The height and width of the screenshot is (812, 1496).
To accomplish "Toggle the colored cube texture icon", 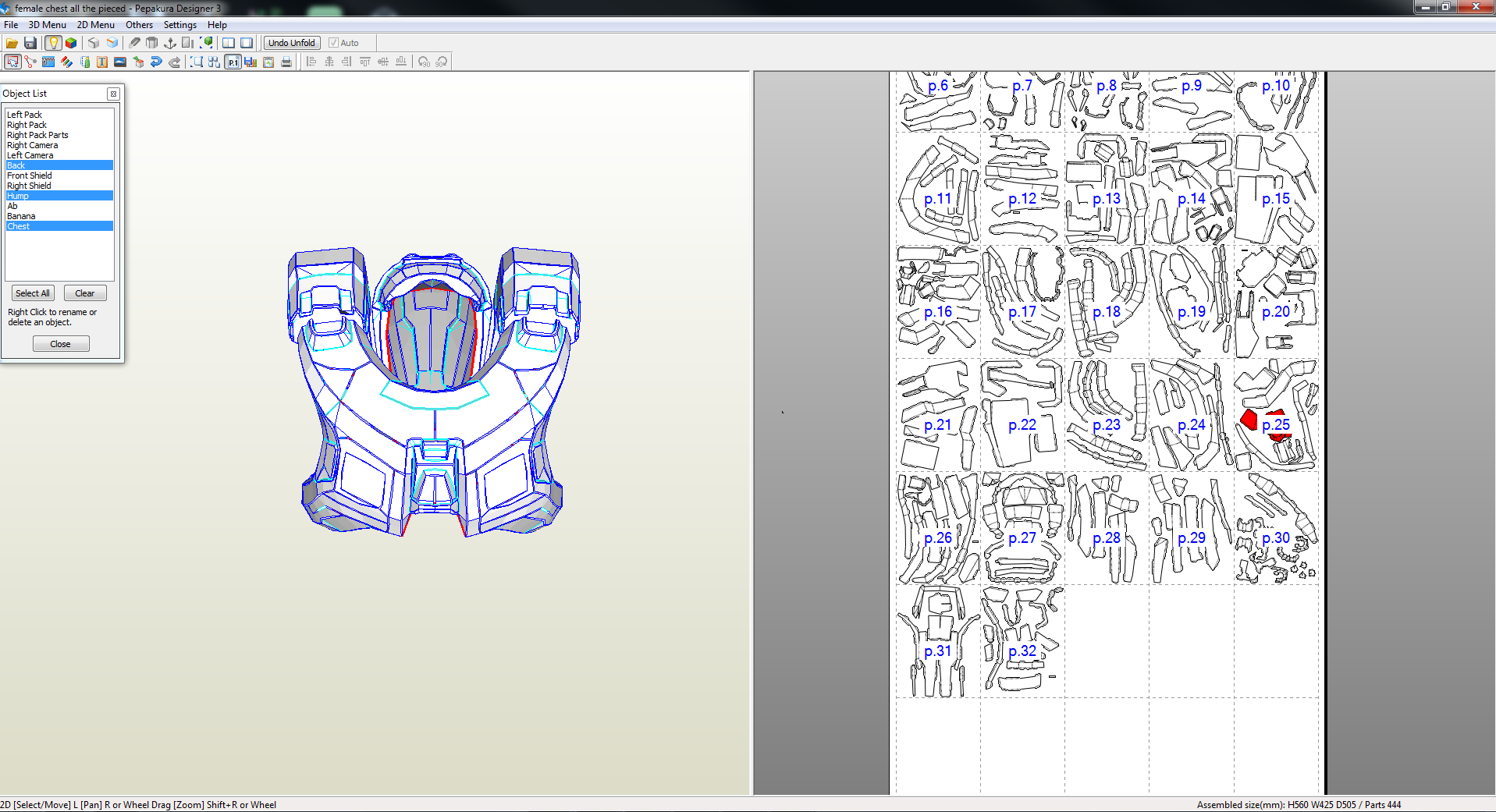I will [x=71, y=43].
